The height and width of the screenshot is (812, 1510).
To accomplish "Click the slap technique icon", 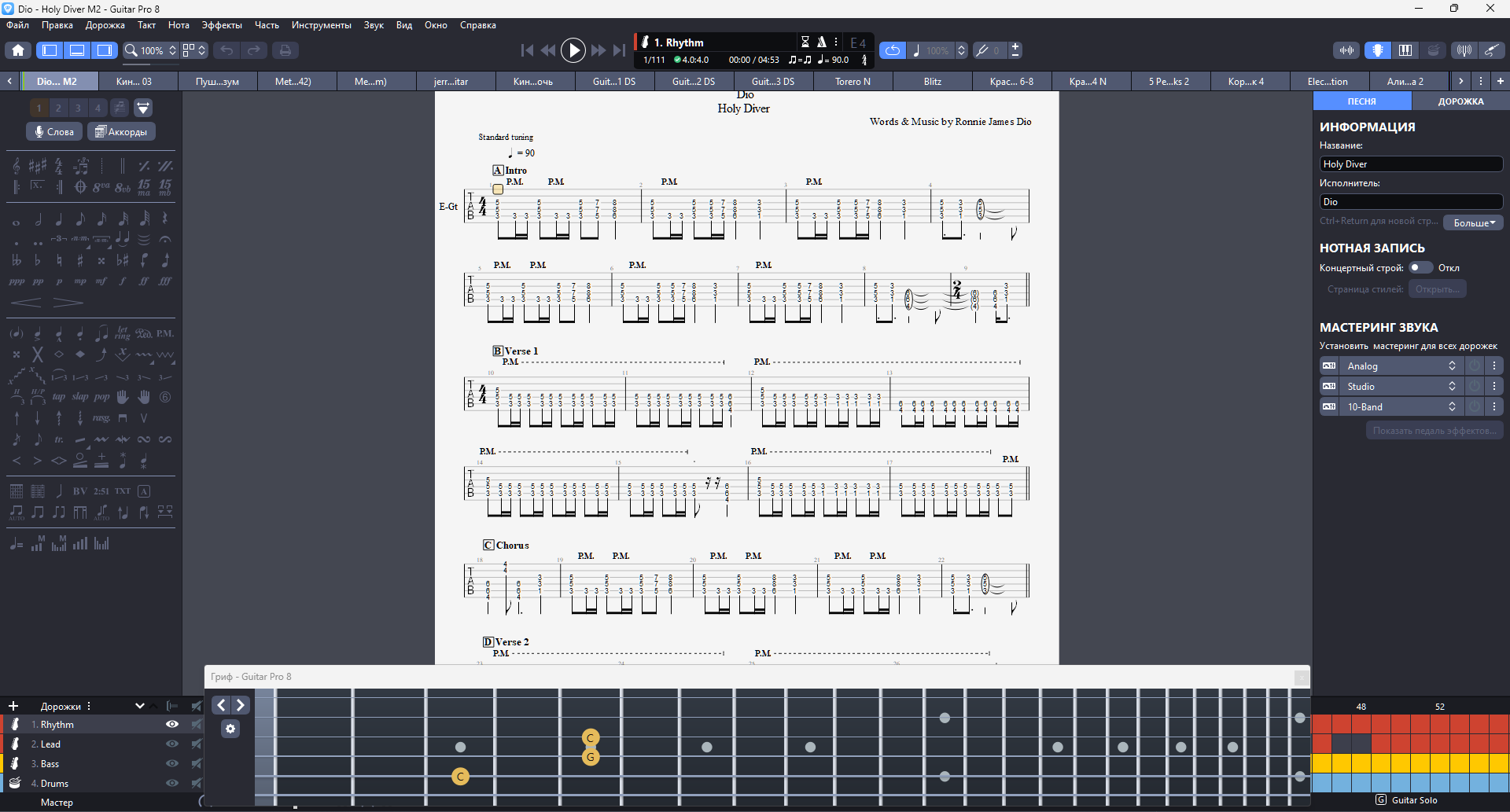I will pos(80,397).
